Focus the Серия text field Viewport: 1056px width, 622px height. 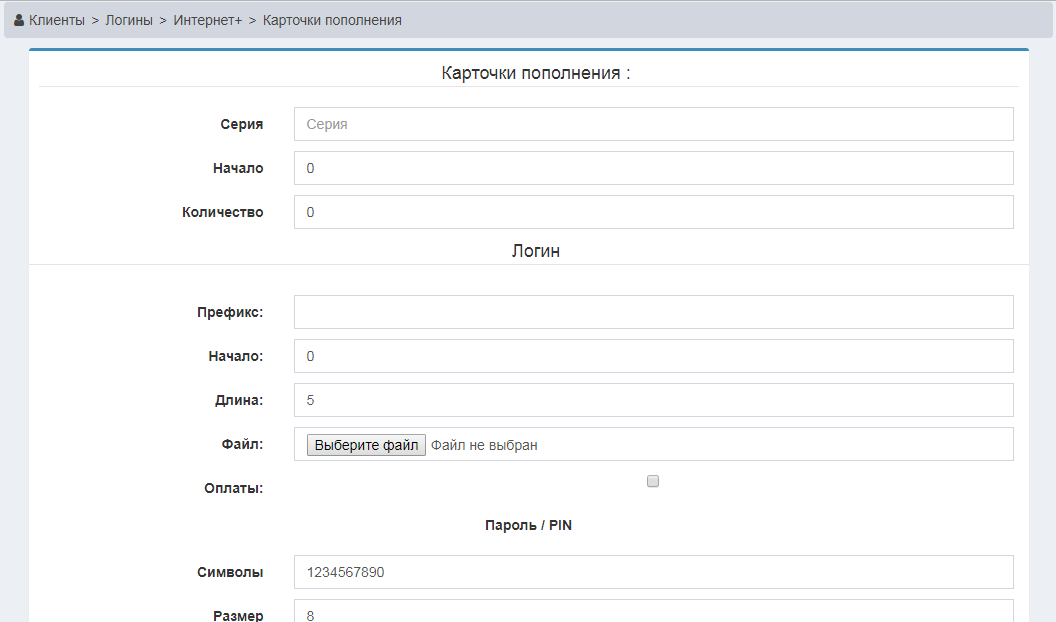pos(653,124)
